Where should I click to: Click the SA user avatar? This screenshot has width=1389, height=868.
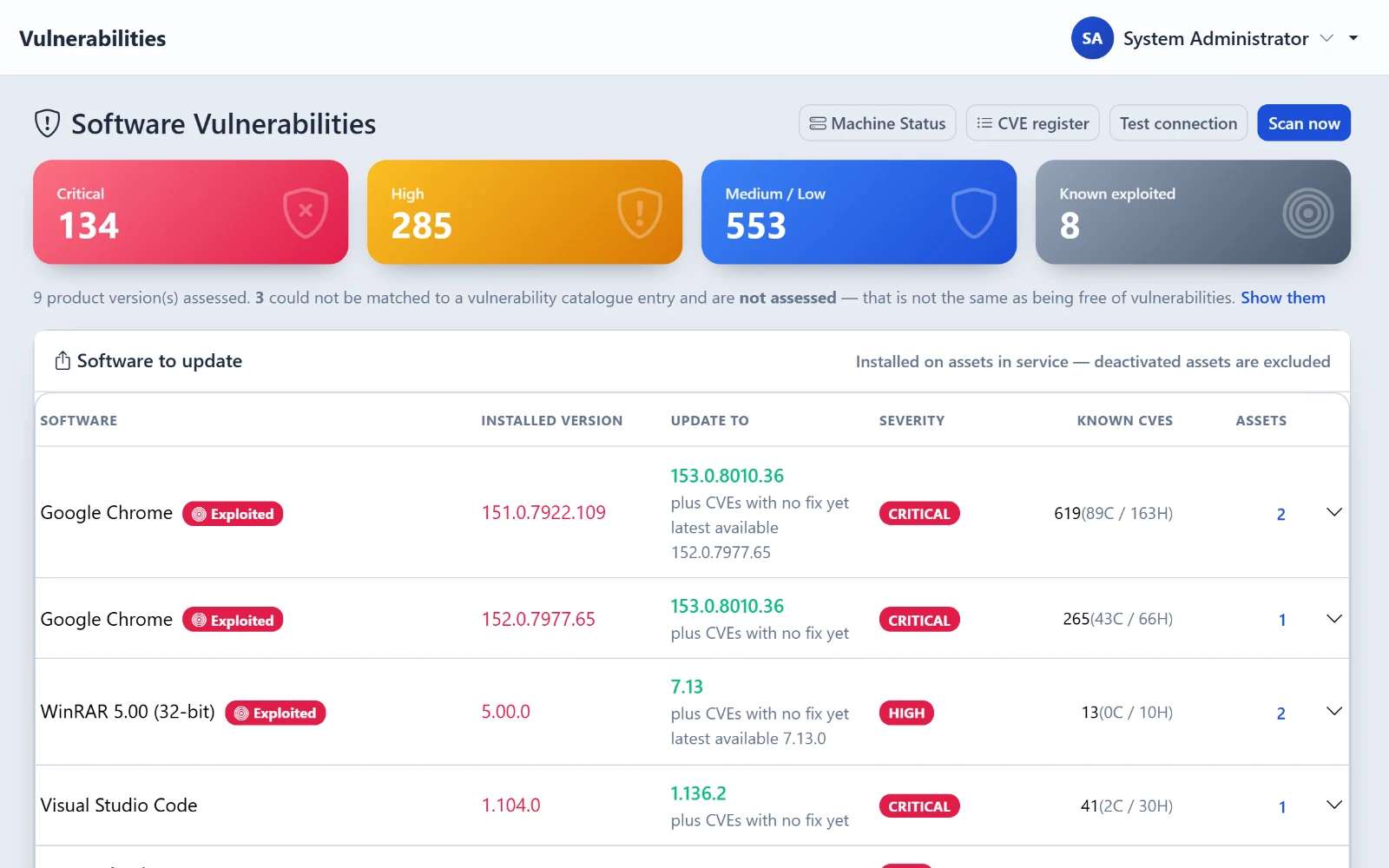pyautogui.click(x=1092, y=38)
